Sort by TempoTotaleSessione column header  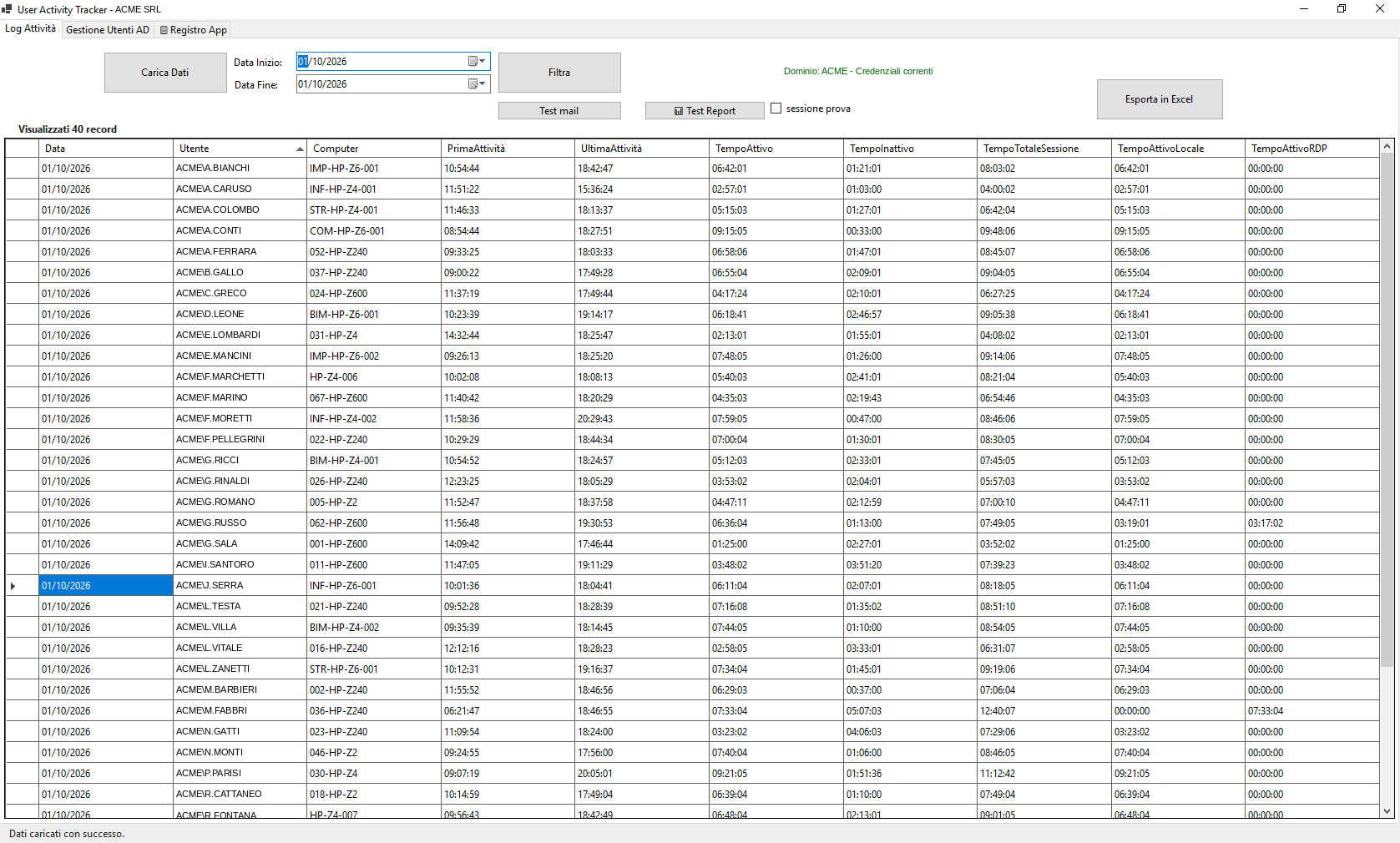point(1044,149)
